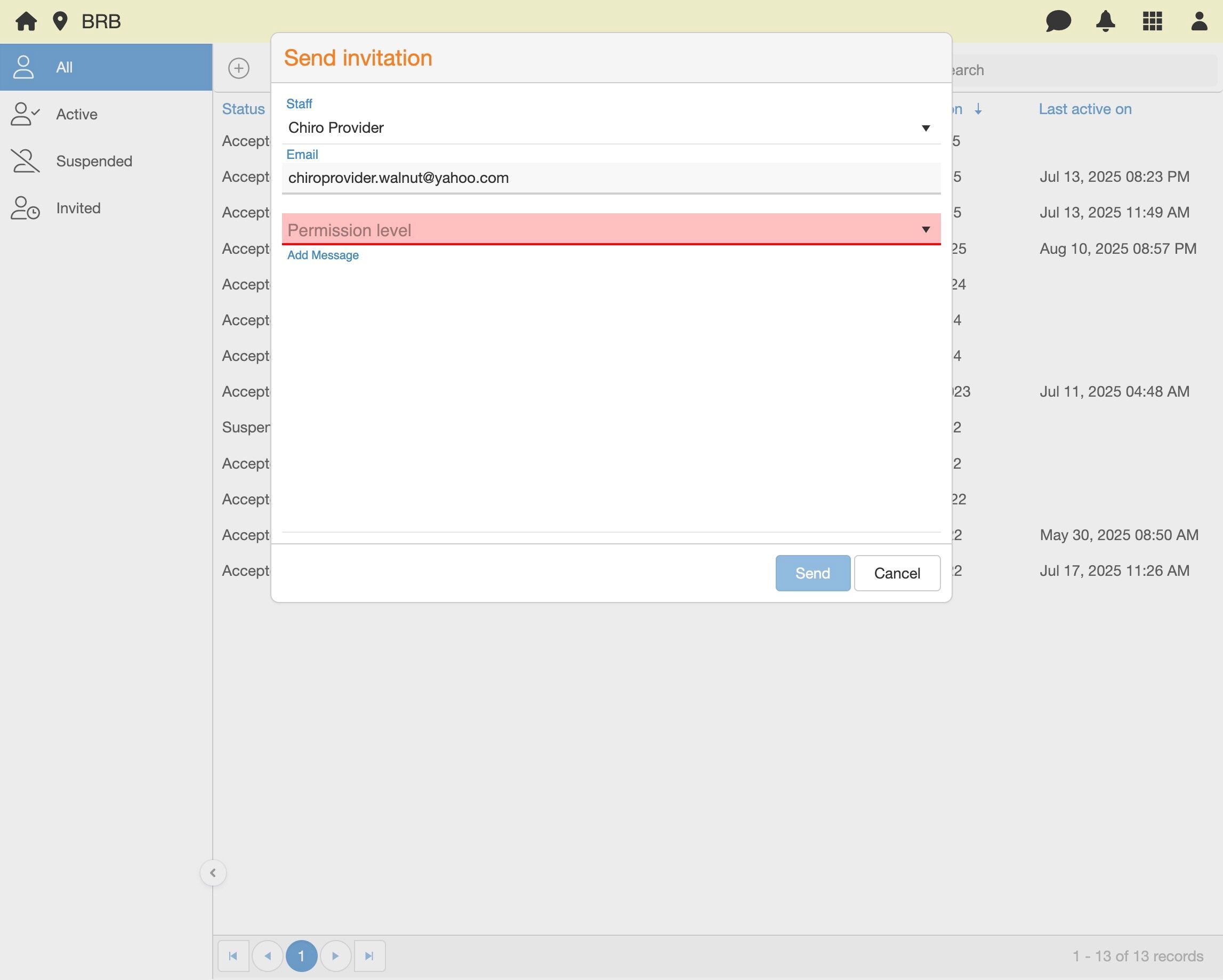The image size is (1223, 980).
Task: Cancel the invitation dialog
Action: [896, 573]
